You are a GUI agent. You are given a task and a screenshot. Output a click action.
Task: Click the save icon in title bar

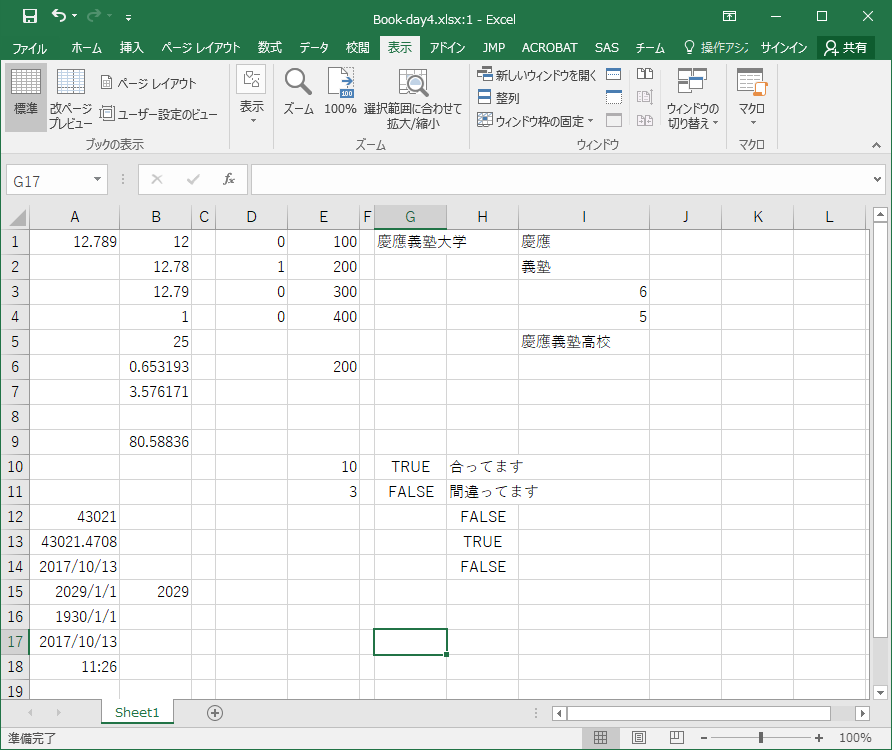click(x=30, y=16)
